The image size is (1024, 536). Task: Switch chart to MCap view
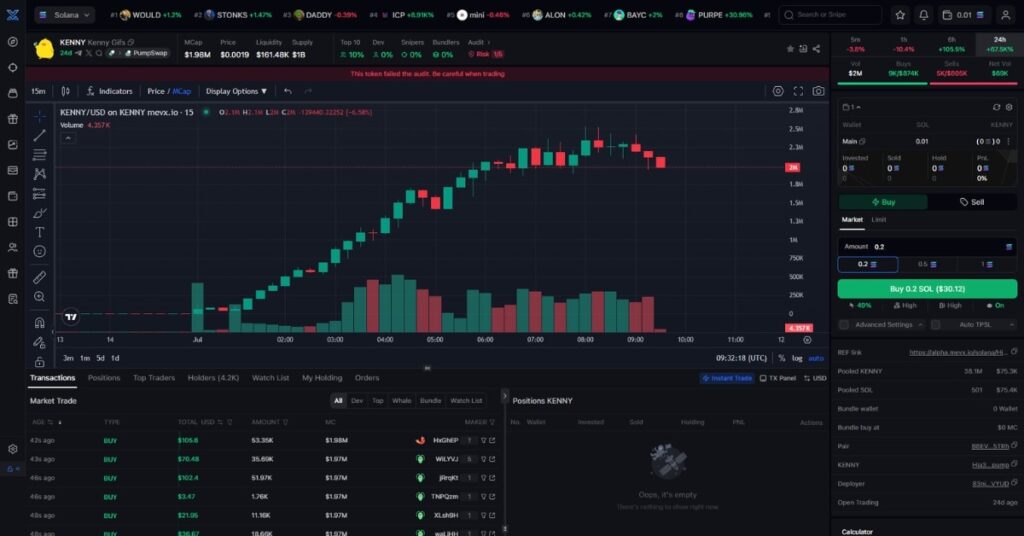point(182,91)
